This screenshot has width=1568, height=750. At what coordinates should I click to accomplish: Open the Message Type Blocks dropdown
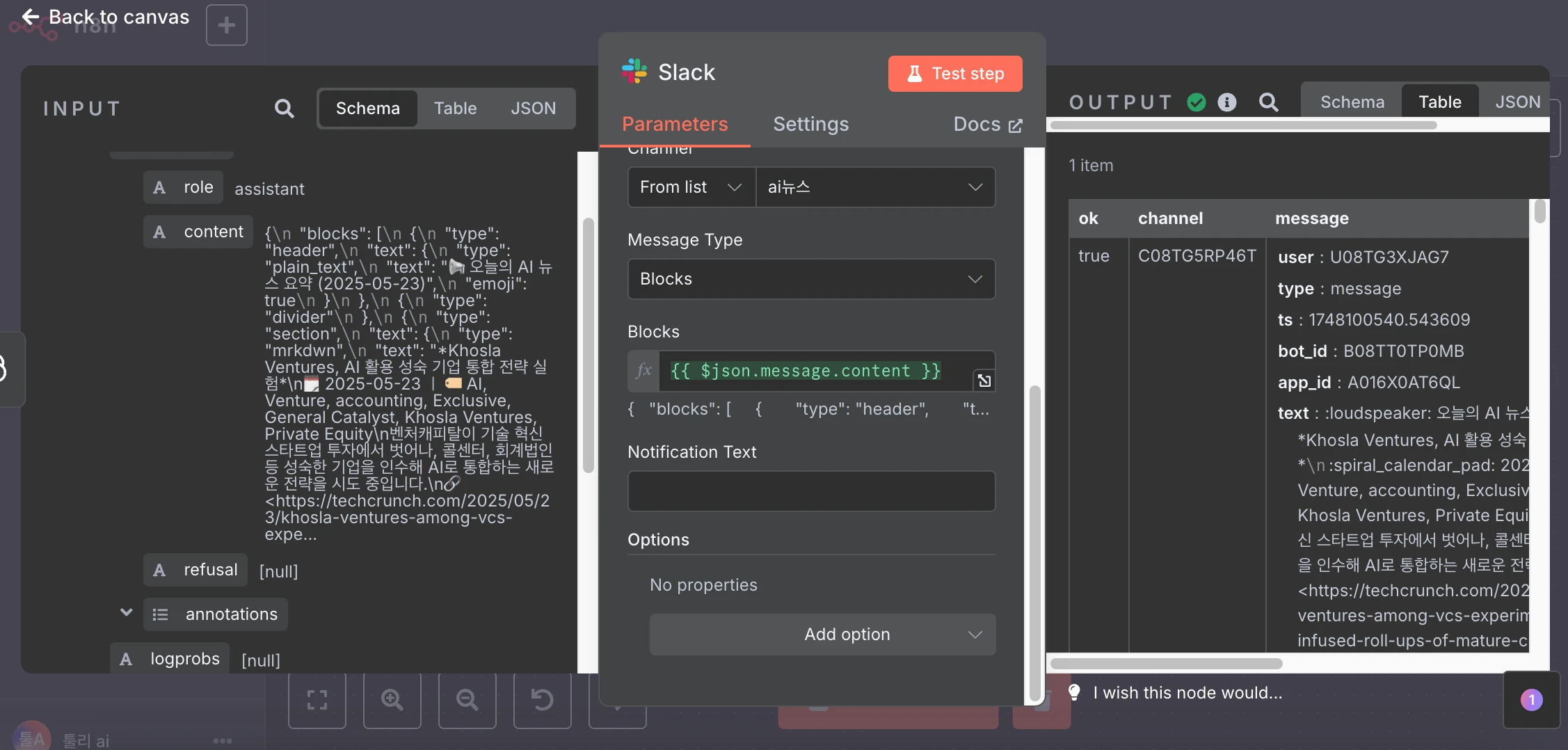(x=811, y=279)
